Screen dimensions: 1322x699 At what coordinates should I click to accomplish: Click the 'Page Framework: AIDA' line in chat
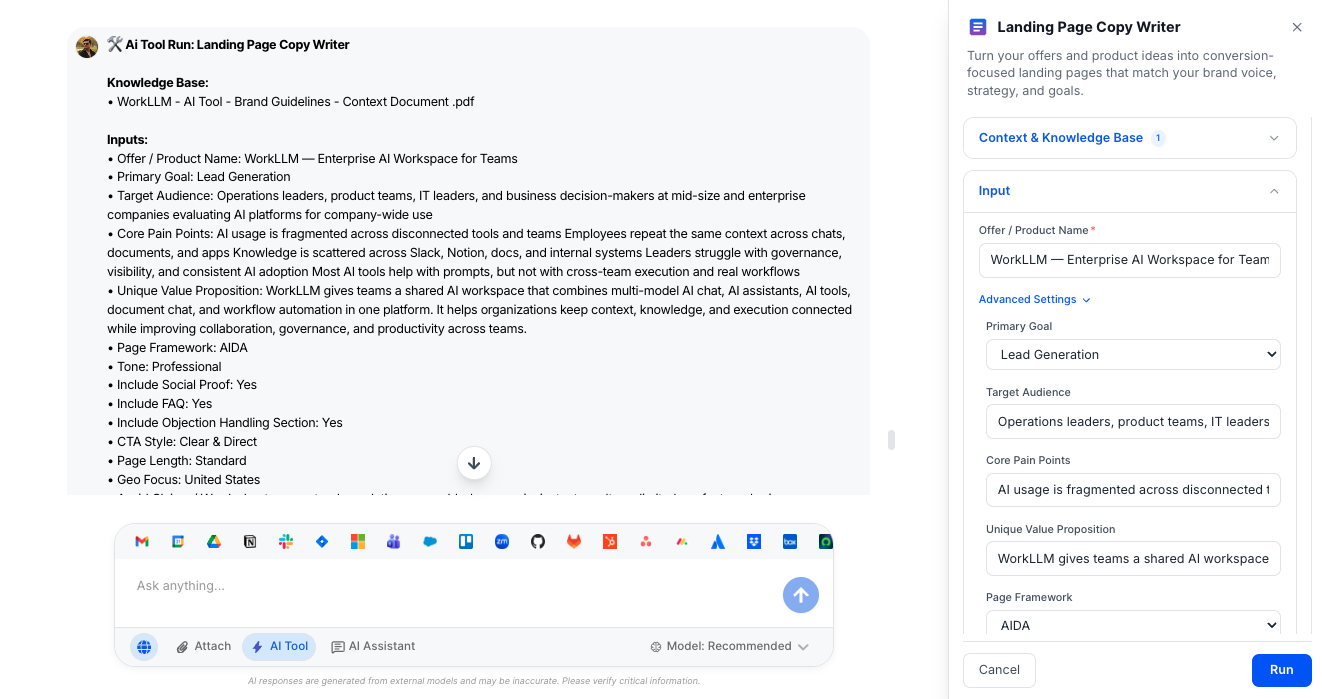tap(177, 348)
